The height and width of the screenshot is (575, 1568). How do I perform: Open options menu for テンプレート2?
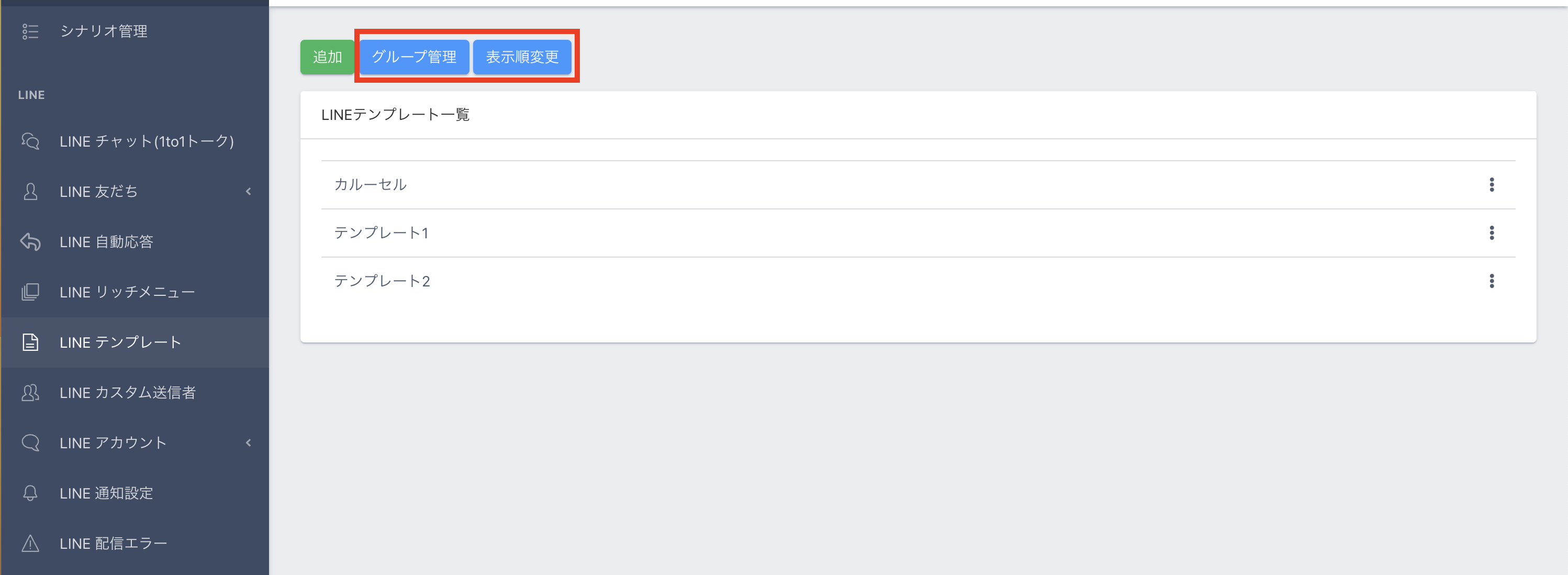(x=1491, y=281)
